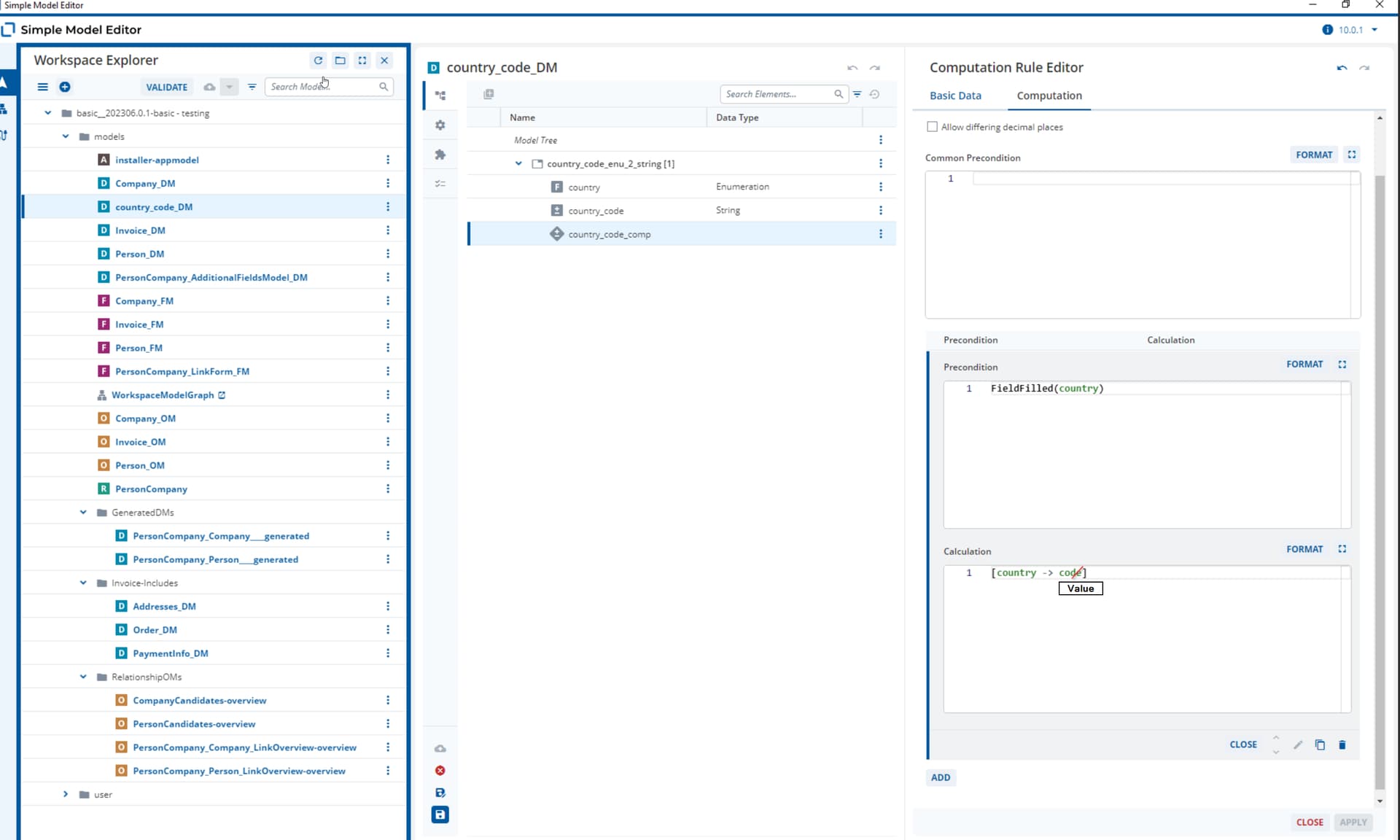Open the Invoice_DM model
The width and height of the screenshot is (1400, 840).
(140, 230)
